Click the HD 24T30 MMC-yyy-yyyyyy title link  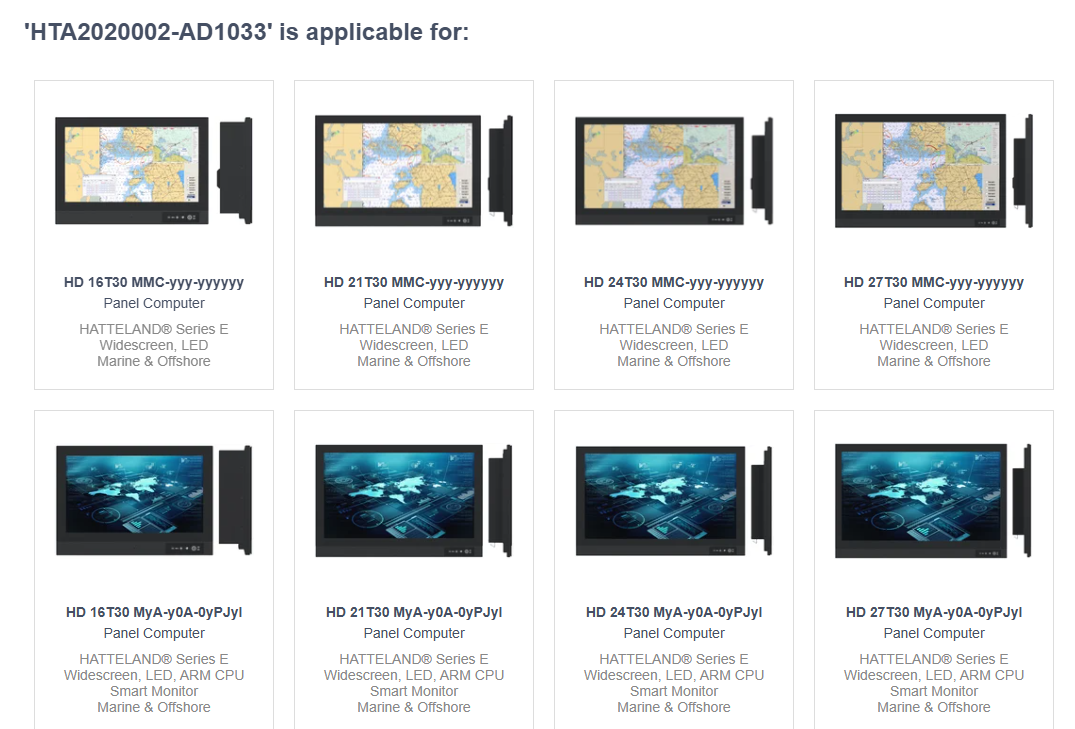tap(674, 283)
